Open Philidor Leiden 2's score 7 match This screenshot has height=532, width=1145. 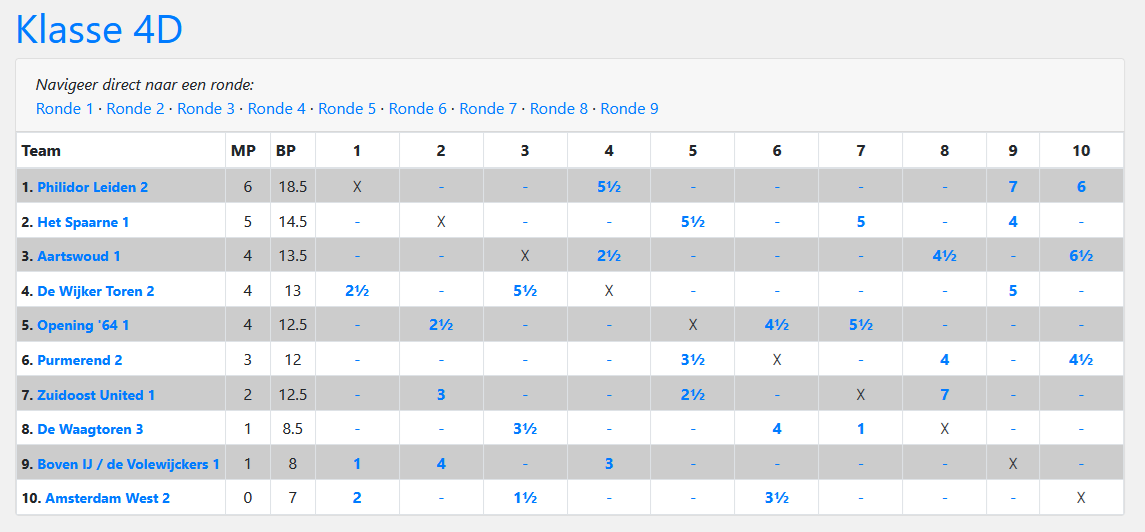[x=1013, y=187]
